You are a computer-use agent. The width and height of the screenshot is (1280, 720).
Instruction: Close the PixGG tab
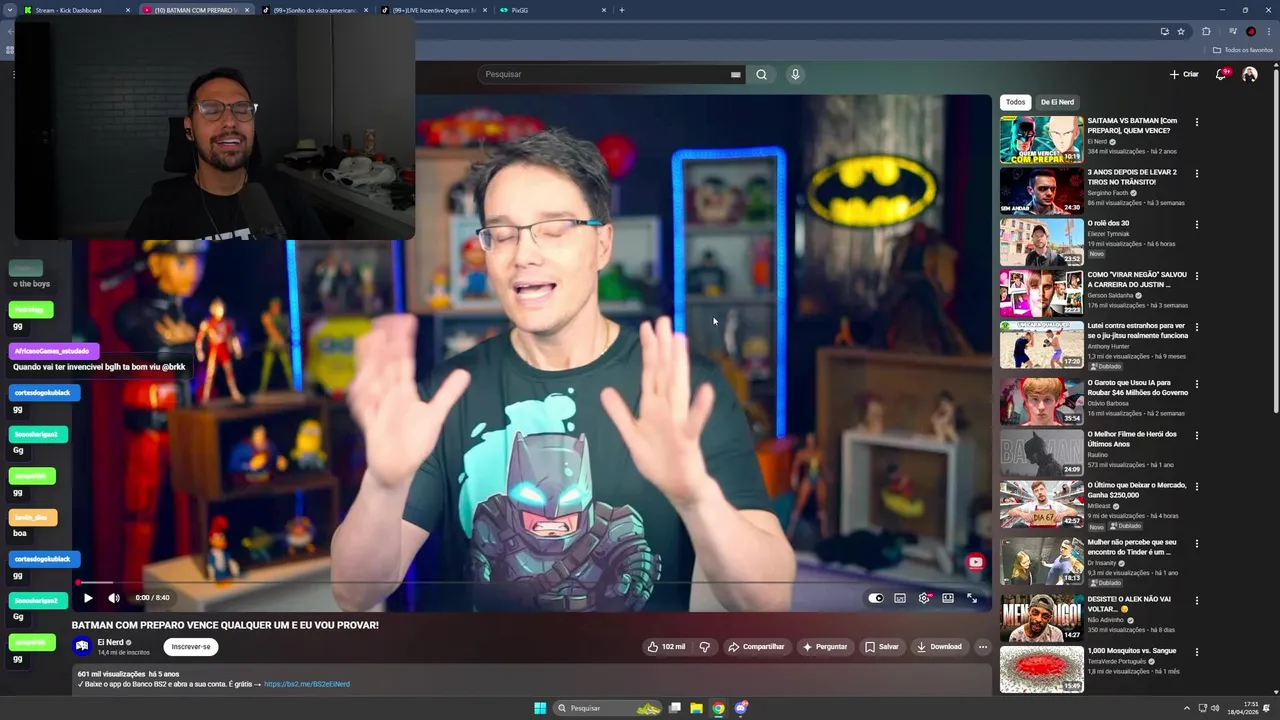[603, 10]
